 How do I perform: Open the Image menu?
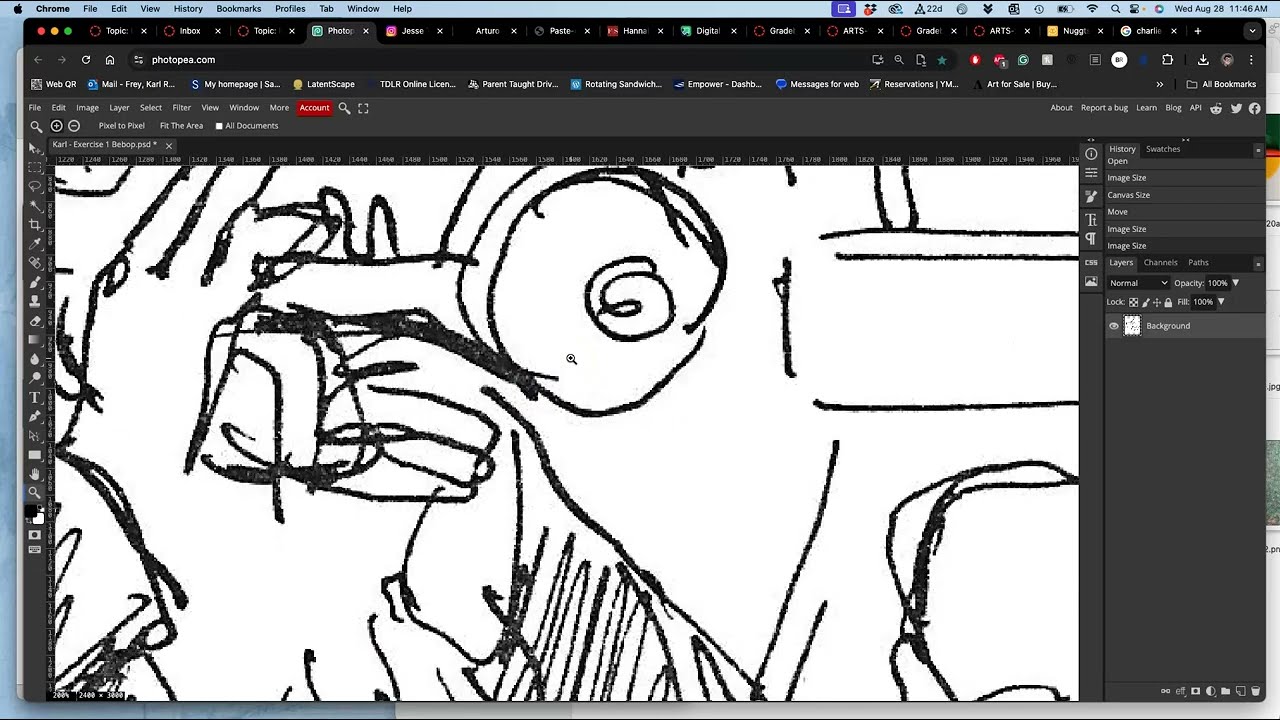click(x=87, y=108)
